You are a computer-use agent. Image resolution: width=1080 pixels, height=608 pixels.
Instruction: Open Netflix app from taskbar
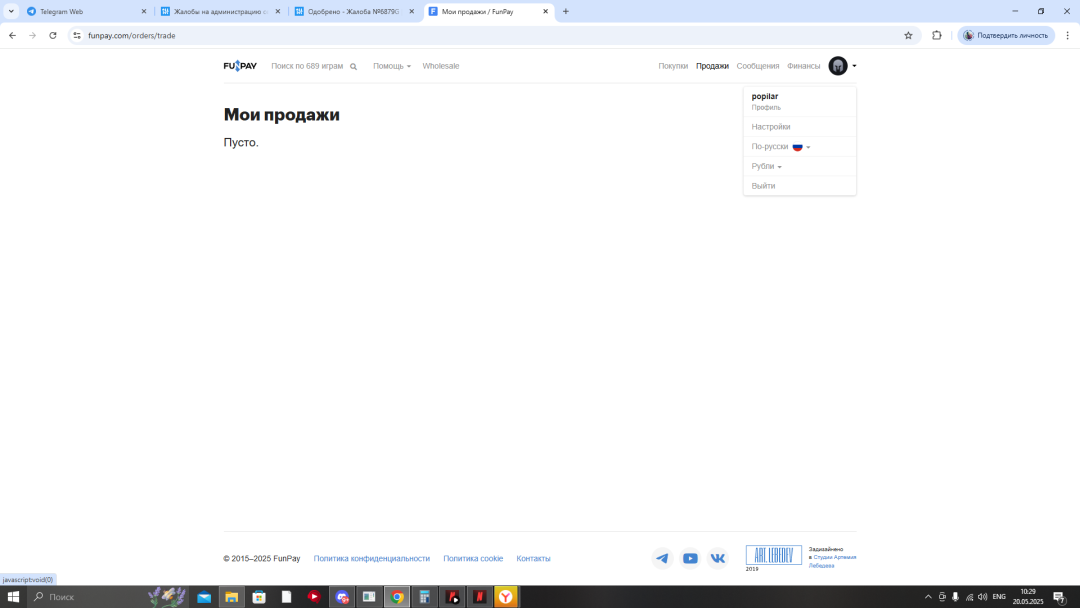(x=479, y=597)
